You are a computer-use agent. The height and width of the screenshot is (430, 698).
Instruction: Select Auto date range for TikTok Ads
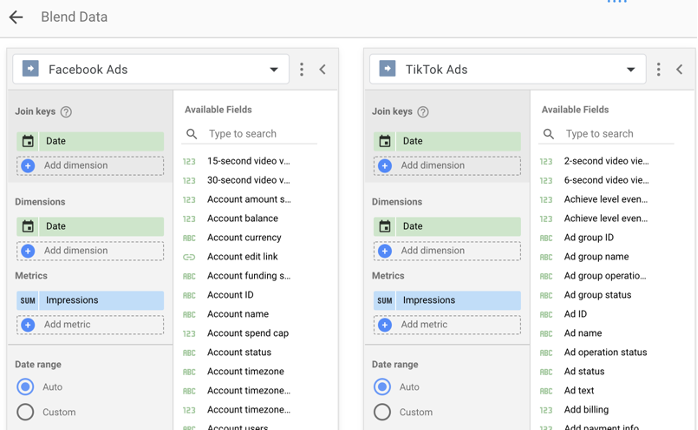click(382, 387)
